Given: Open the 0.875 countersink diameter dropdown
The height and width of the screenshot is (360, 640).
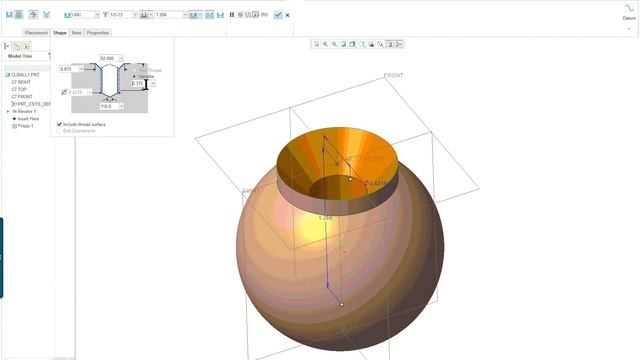Looking at the screenshot, I should (x=81, y=69).
